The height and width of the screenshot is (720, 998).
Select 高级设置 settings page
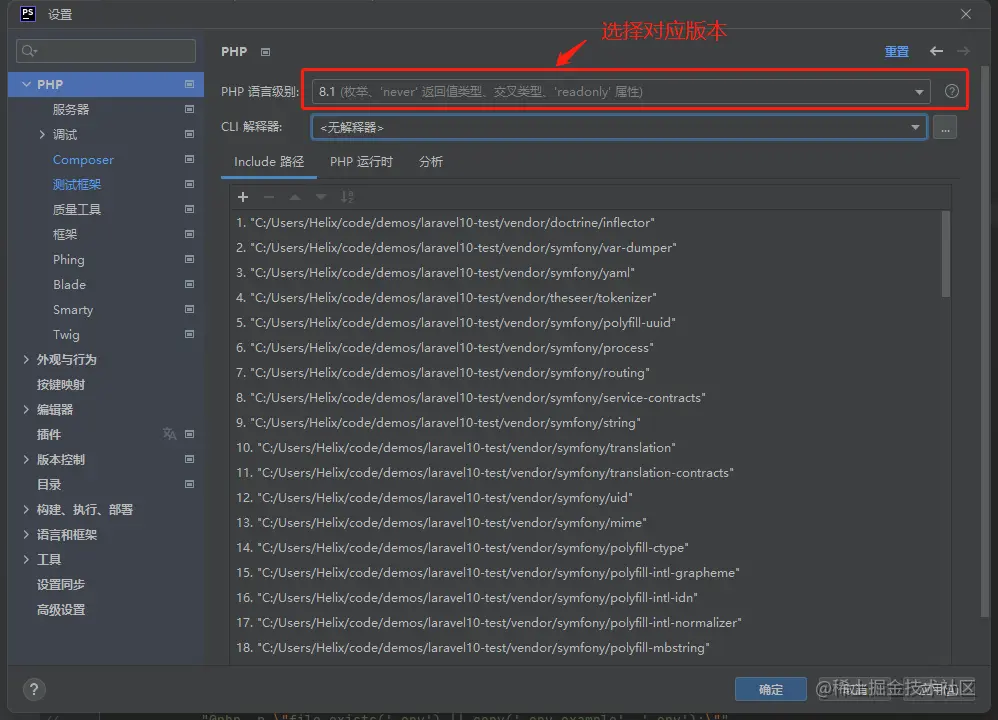coord(60,609)
